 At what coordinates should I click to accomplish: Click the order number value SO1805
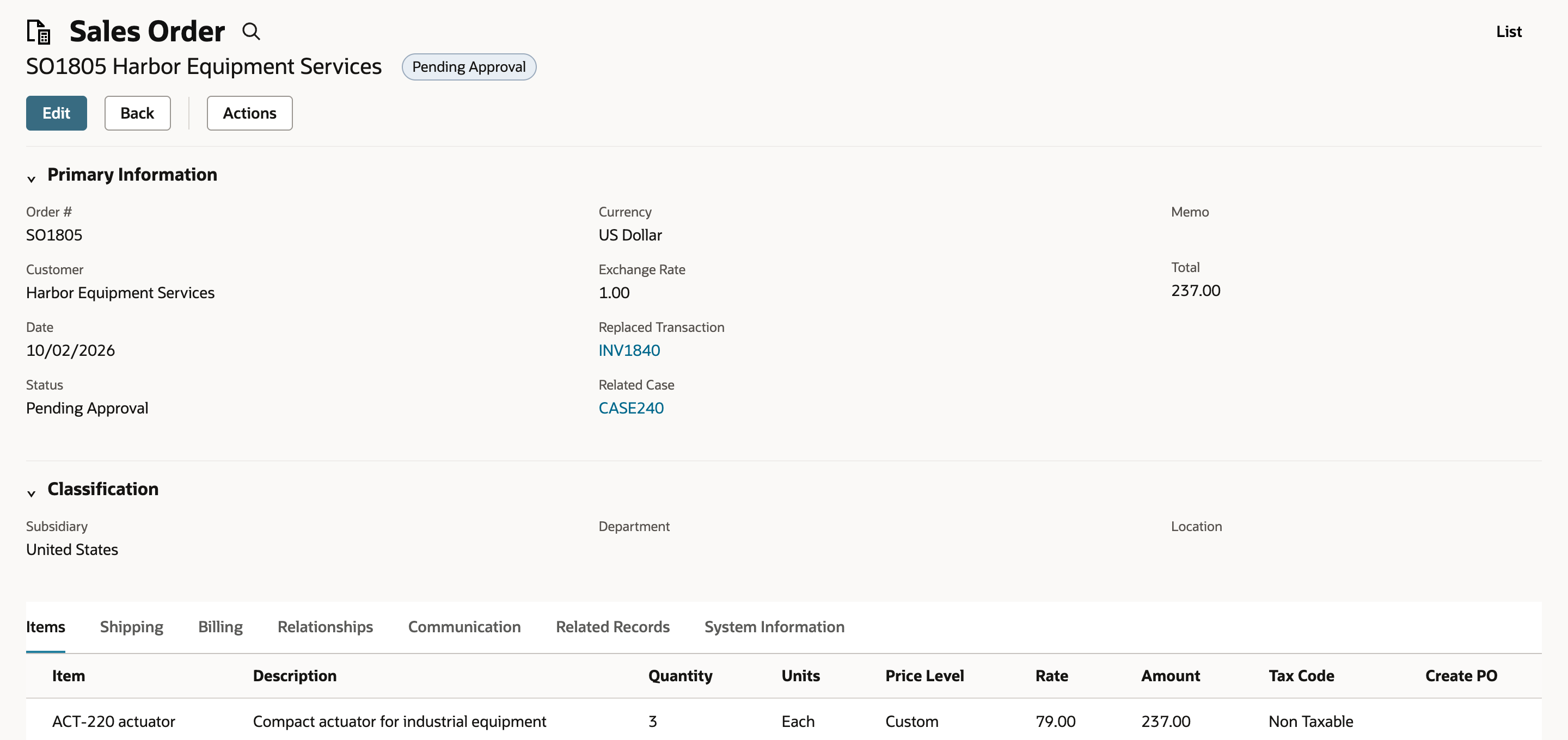pyautogui.click(x=53, y=236)
